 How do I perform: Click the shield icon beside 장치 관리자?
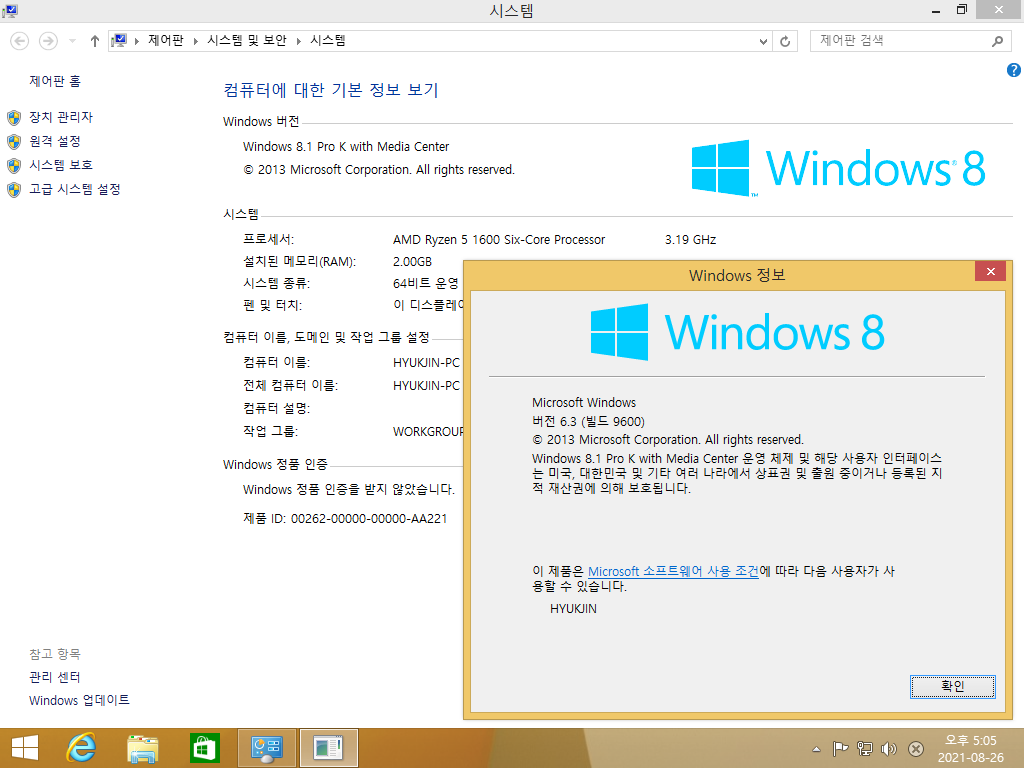[x=14, y=118]
